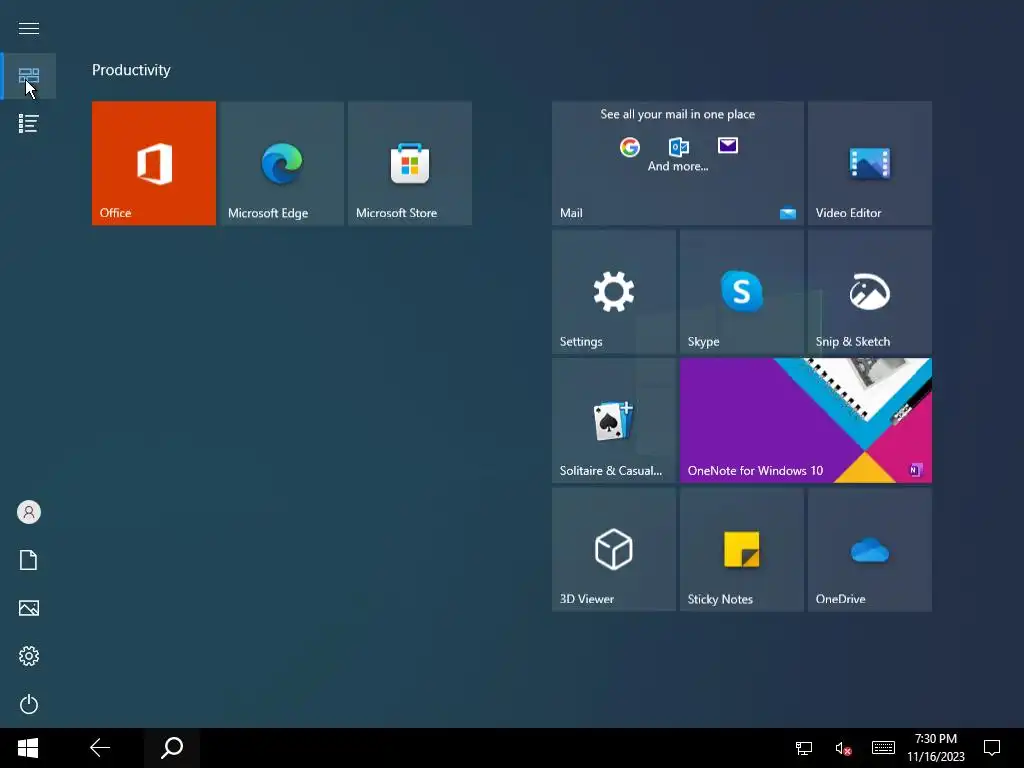The height and width of the screenshot is (768, 1024).
Task: Open the Mail live tile
Action: click(x=677, y=163)
